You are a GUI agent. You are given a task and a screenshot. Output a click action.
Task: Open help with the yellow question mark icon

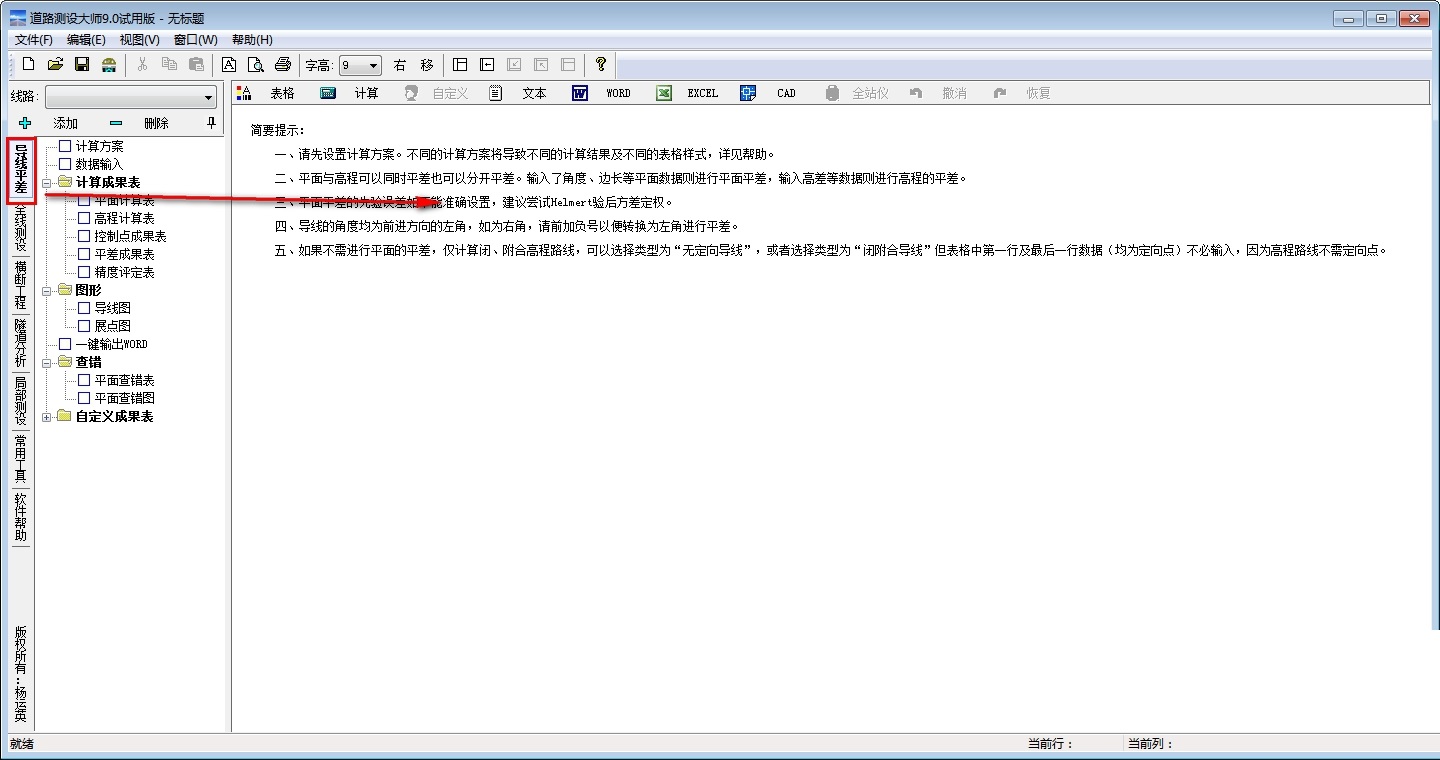coord(600,64)
